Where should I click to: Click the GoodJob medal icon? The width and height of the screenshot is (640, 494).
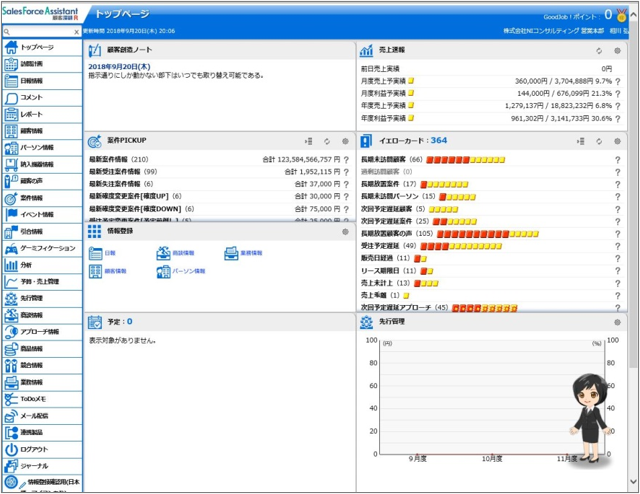pyautogui.click(x=622, y=16)
